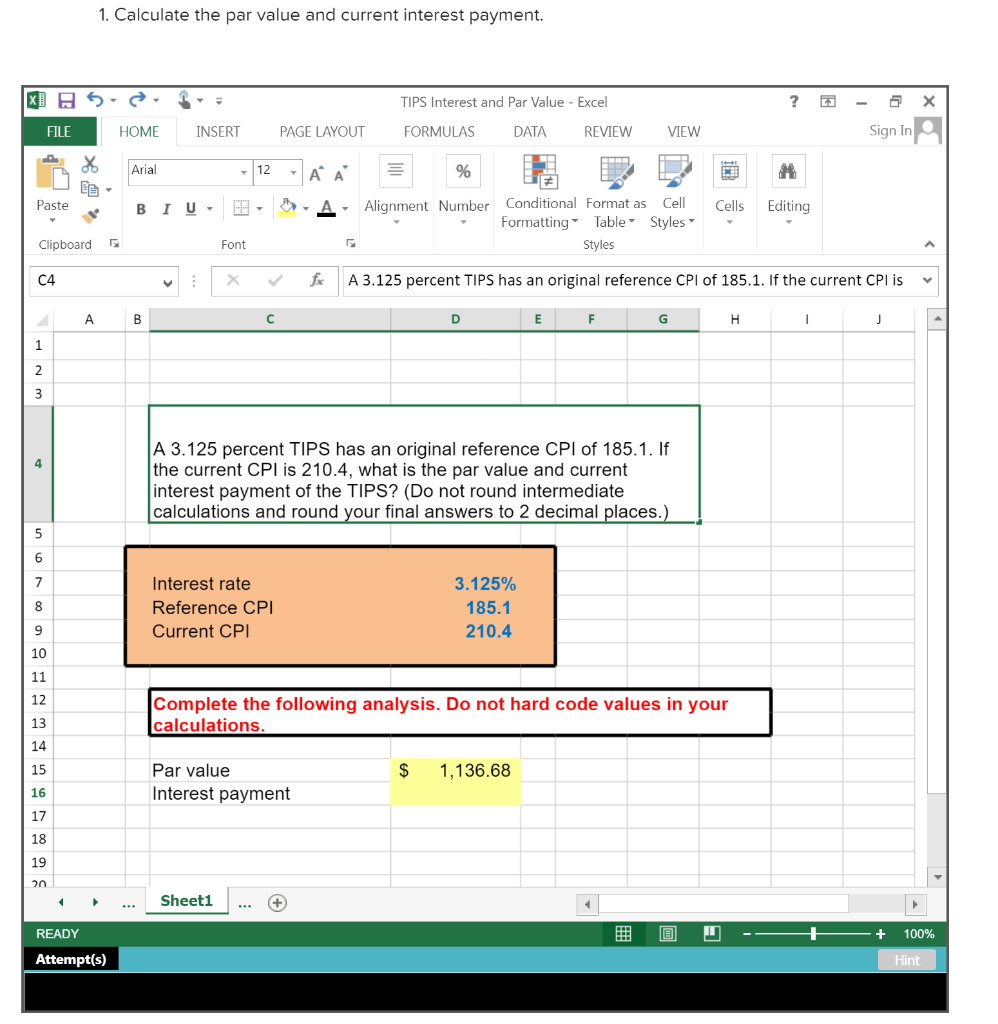The height and width of the screenshot is (1024, 998).
Task: Click the Hint button
Action: (906, 959)
